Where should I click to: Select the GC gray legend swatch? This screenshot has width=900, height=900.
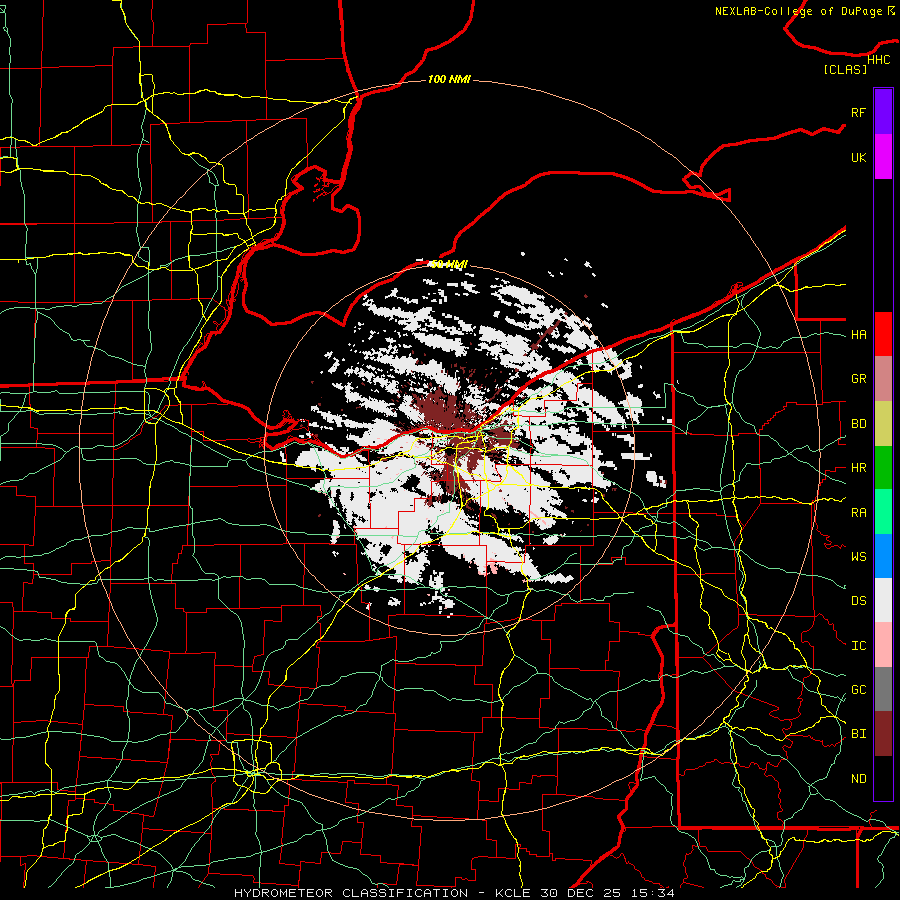[x=883, y=689]
